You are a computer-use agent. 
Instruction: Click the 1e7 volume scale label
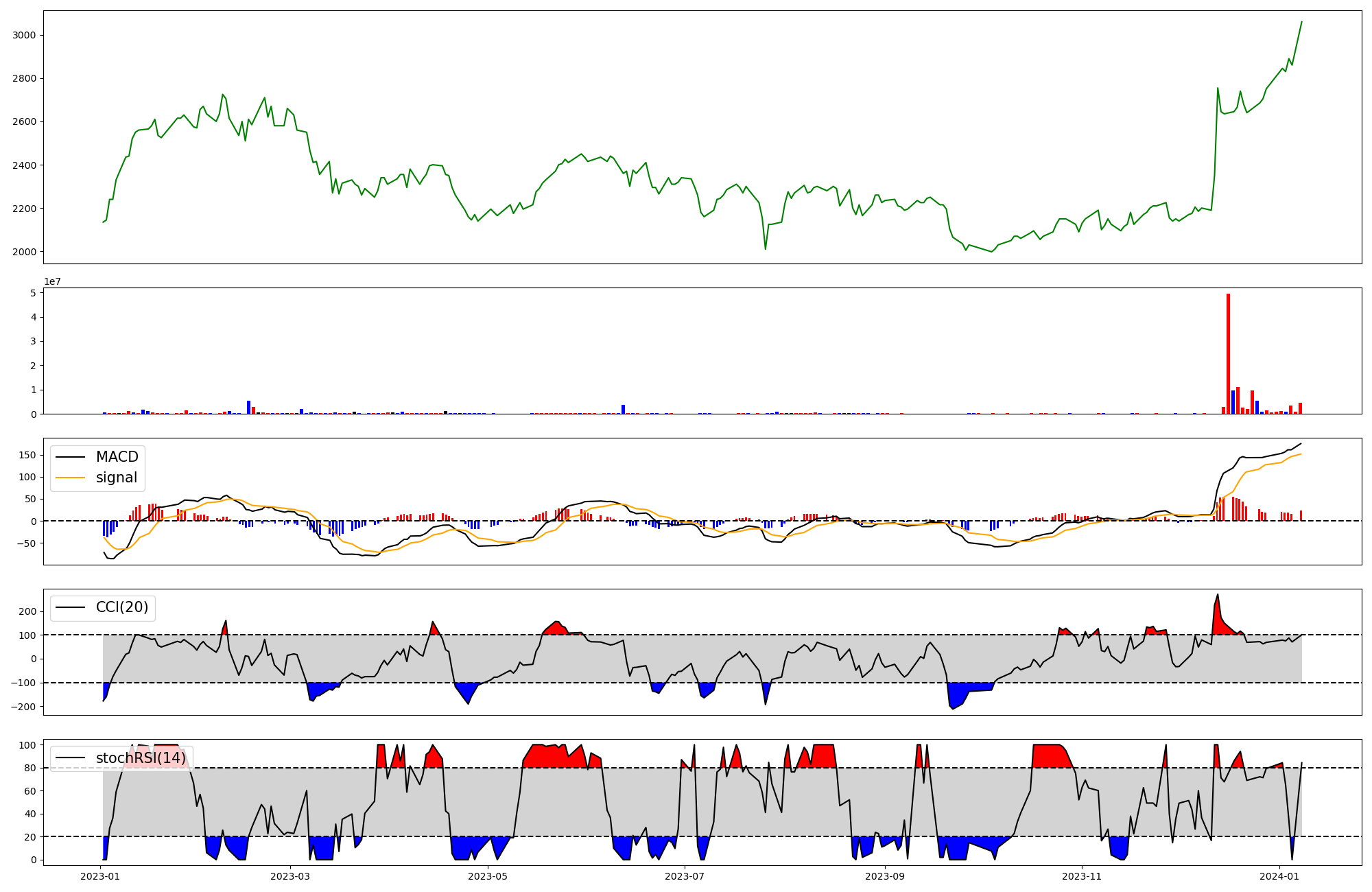[52, 281]
